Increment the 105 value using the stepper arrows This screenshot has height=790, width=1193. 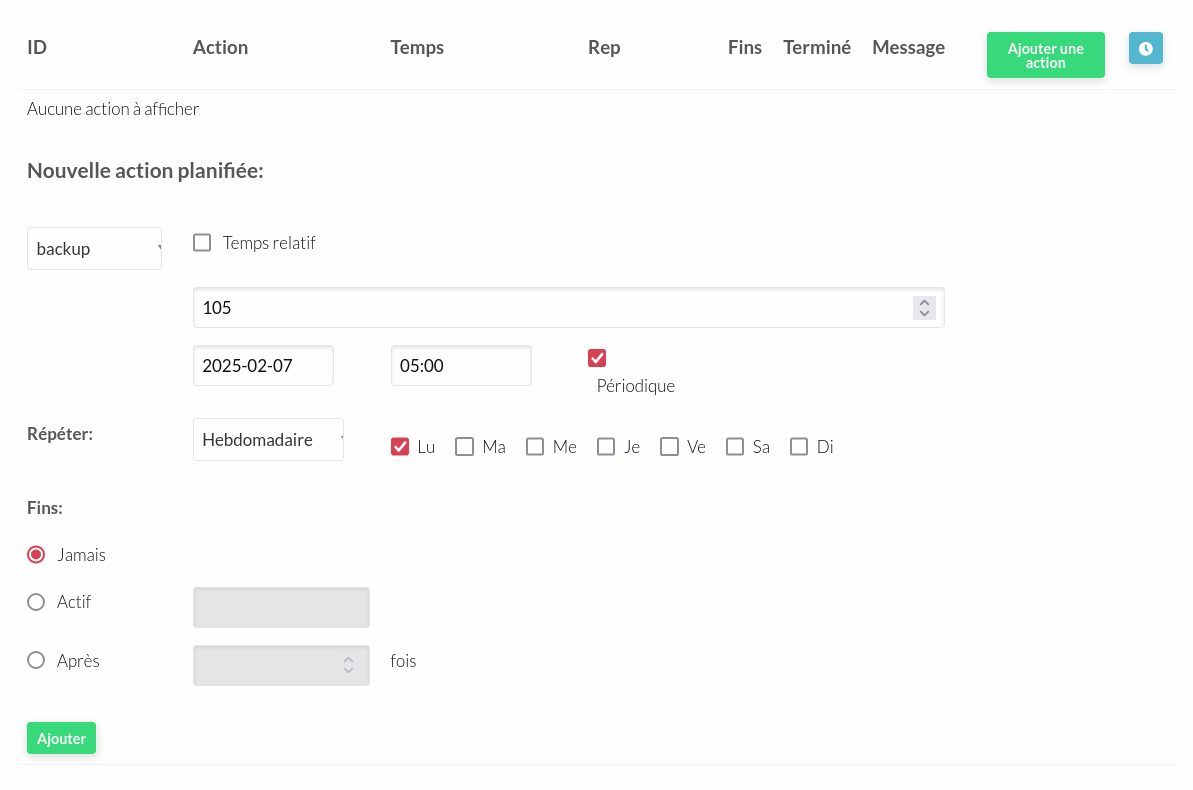(924, 302)
